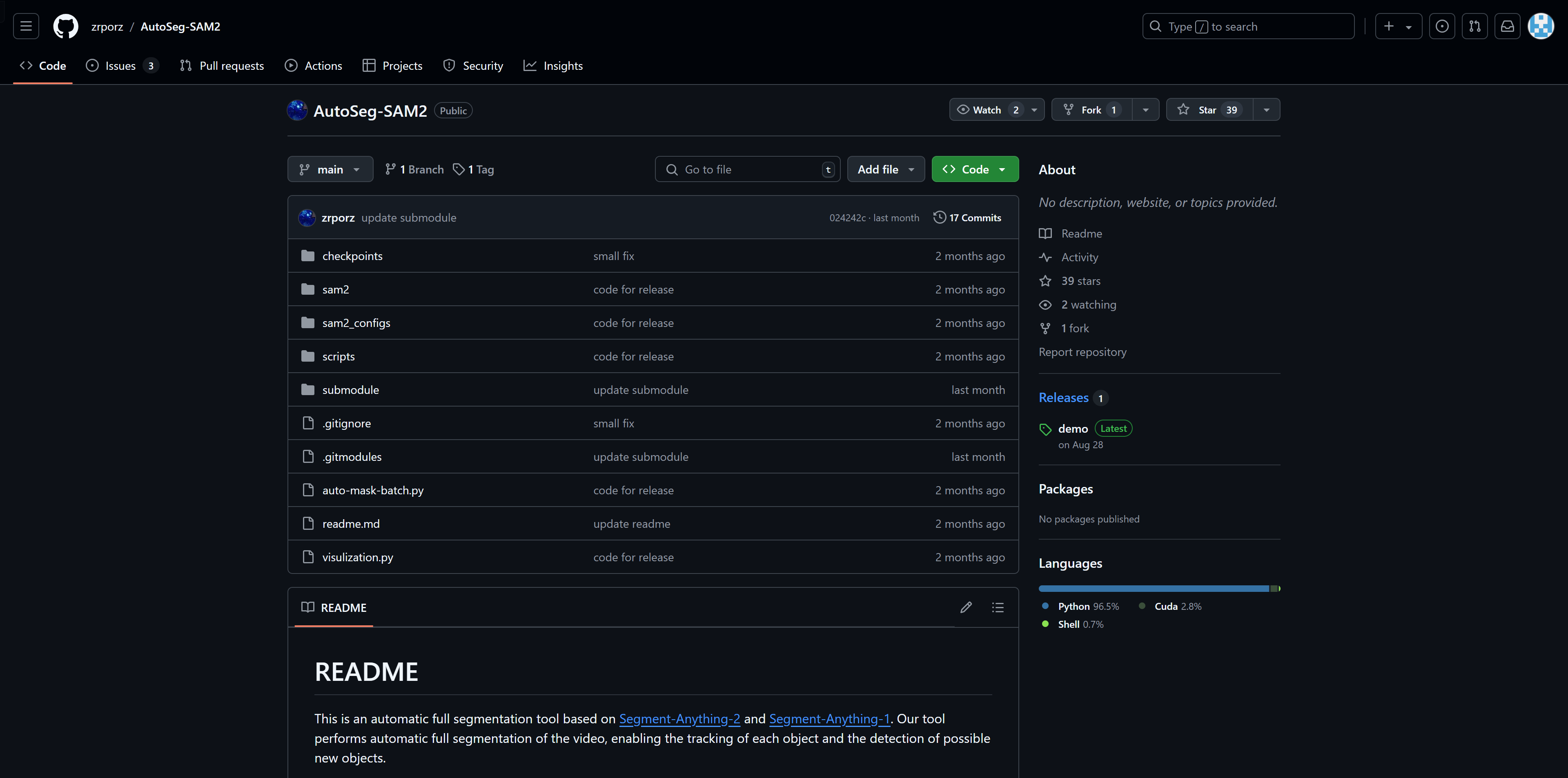
Task: Expand the Add file dropdown
Action: click(x=886, y=169)
